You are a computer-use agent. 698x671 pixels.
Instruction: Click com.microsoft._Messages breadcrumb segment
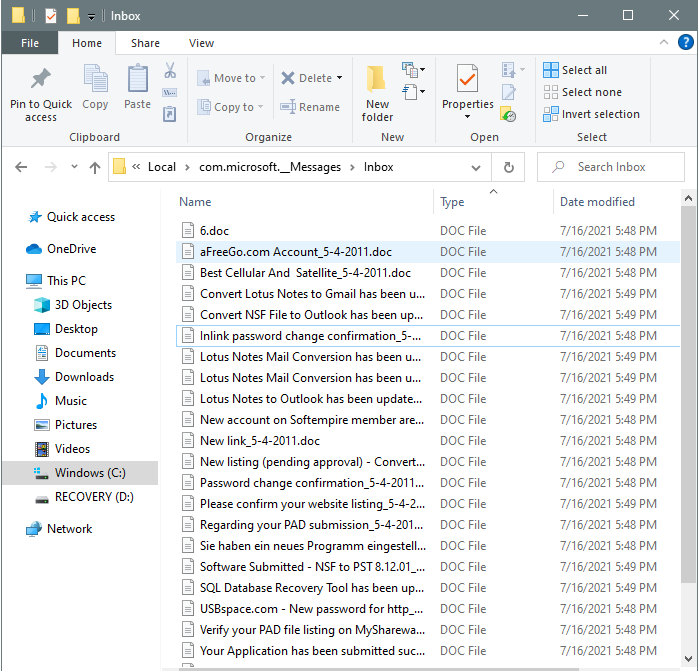(x=270, y=167)
